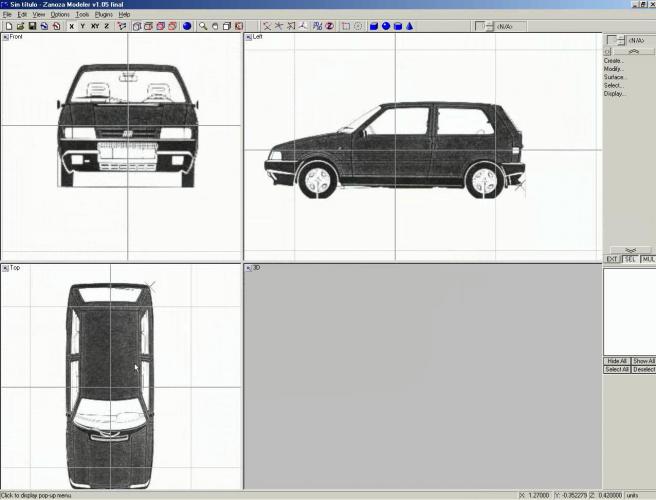Toggle the Y axis constraint
Viewport: 656px width, 500px height.
(x=82, y=26)
